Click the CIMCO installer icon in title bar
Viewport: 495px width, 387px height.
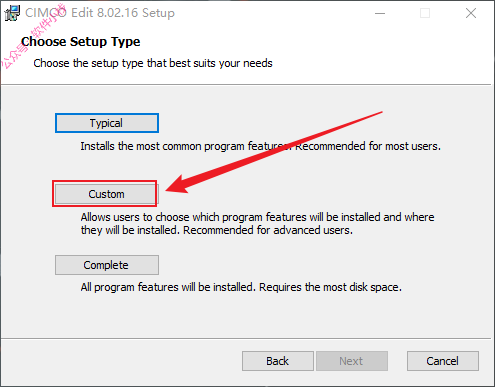[12, 13]
